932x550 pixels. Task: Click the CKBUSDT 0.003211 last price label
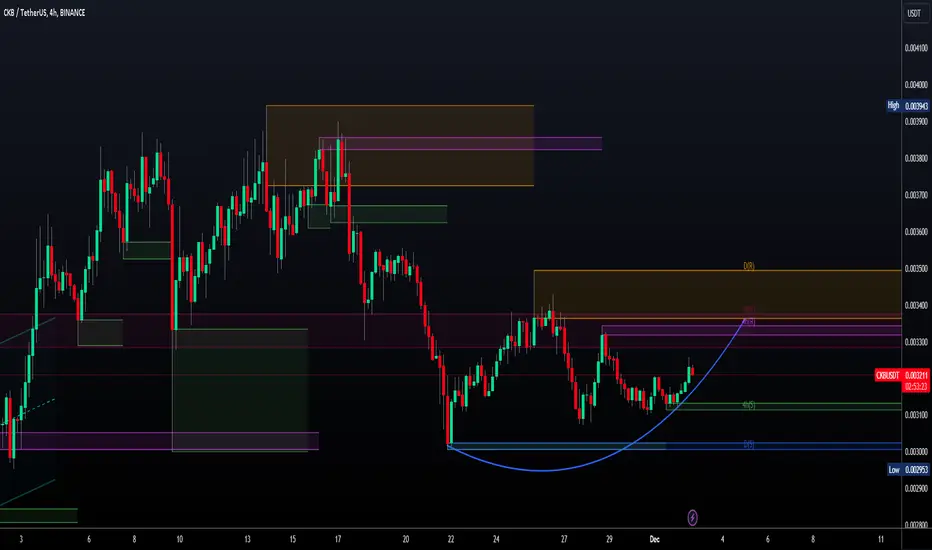(x=902, y=375)
